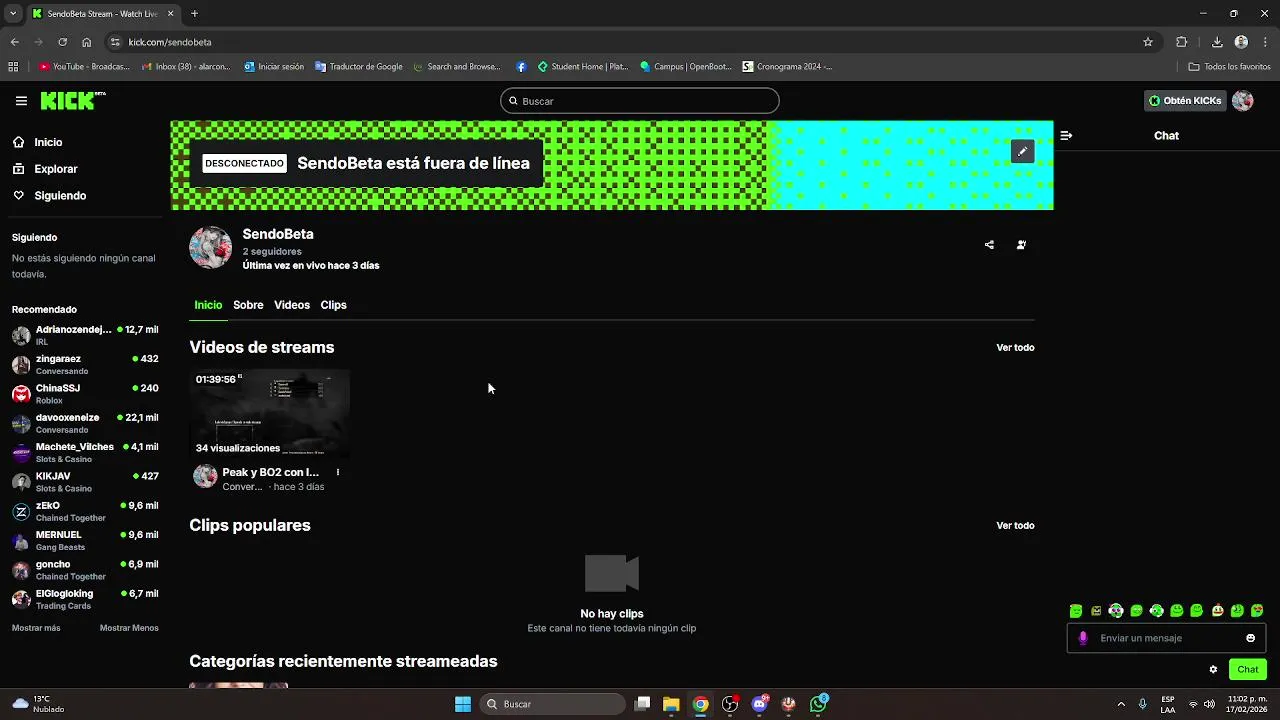The height and width of the screenshot is (720, 1280).
Task: Open recommended channel zEKO
Action: click(x=85, y=511)
